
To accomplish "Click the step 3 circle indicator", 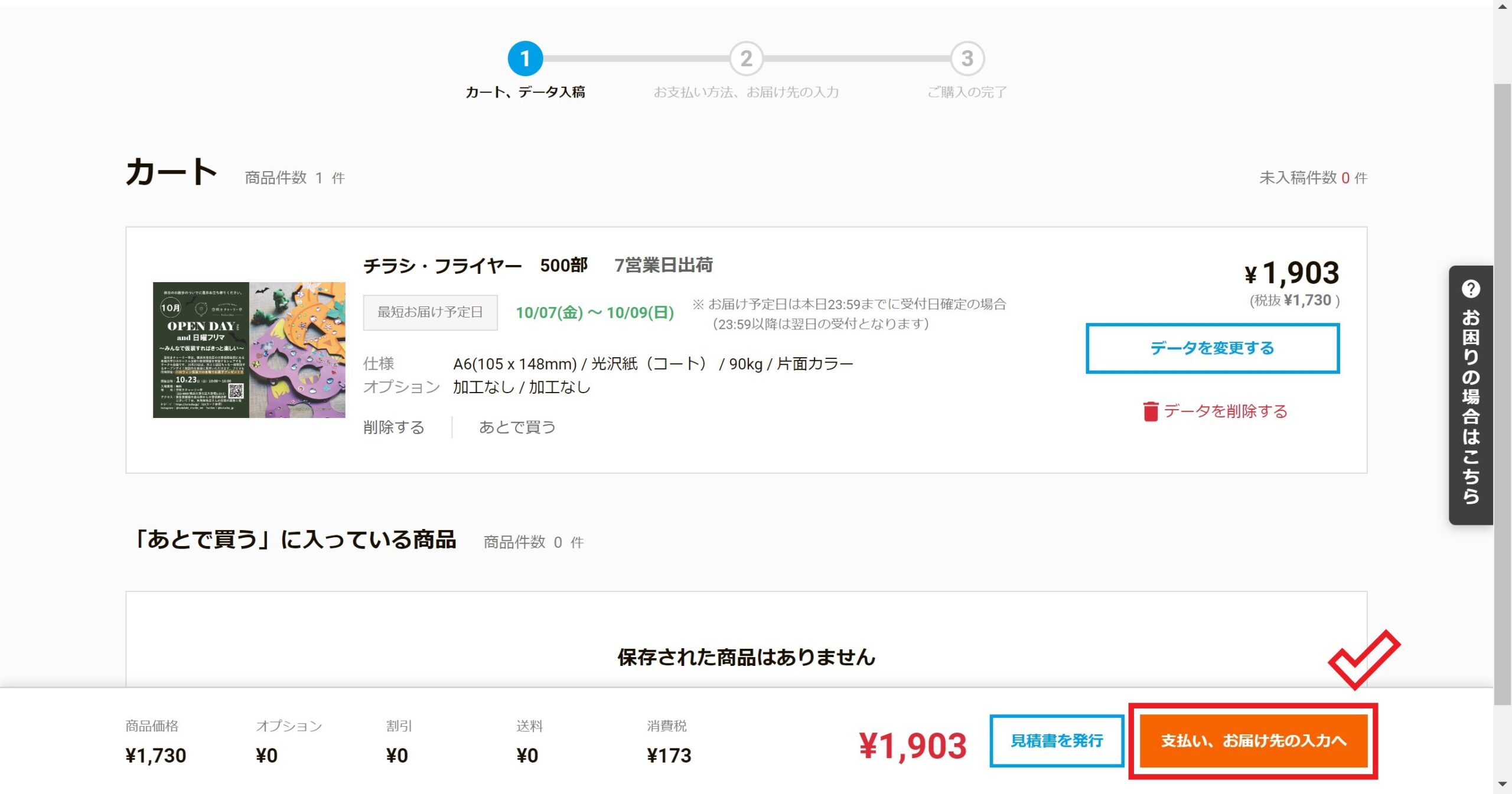I will pyautogui.click(x=967, y=58).
